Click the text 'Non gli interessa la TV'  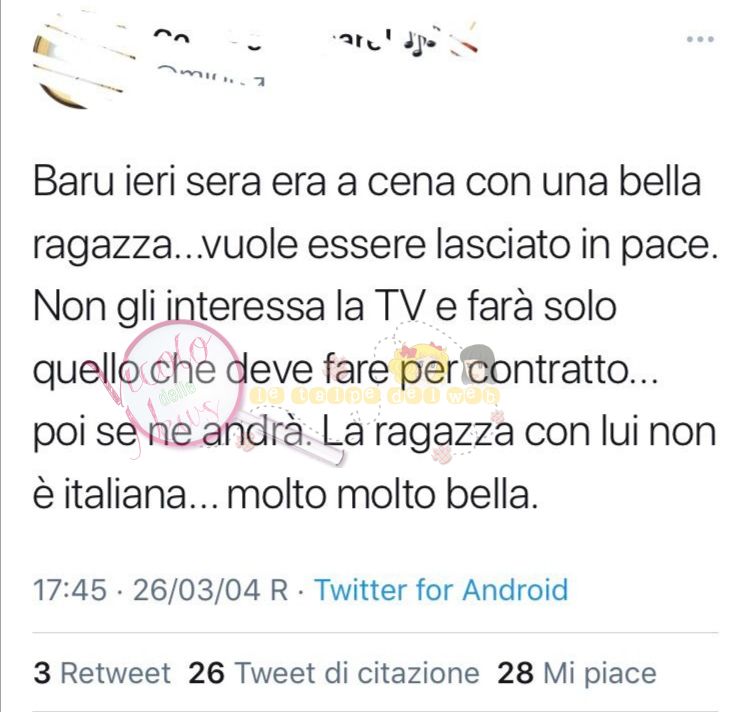[230, 307]
